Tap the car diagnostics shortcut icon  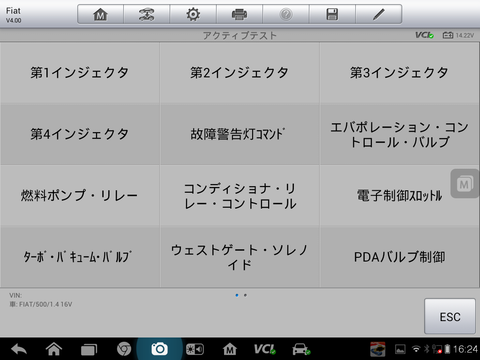(301, 349)
